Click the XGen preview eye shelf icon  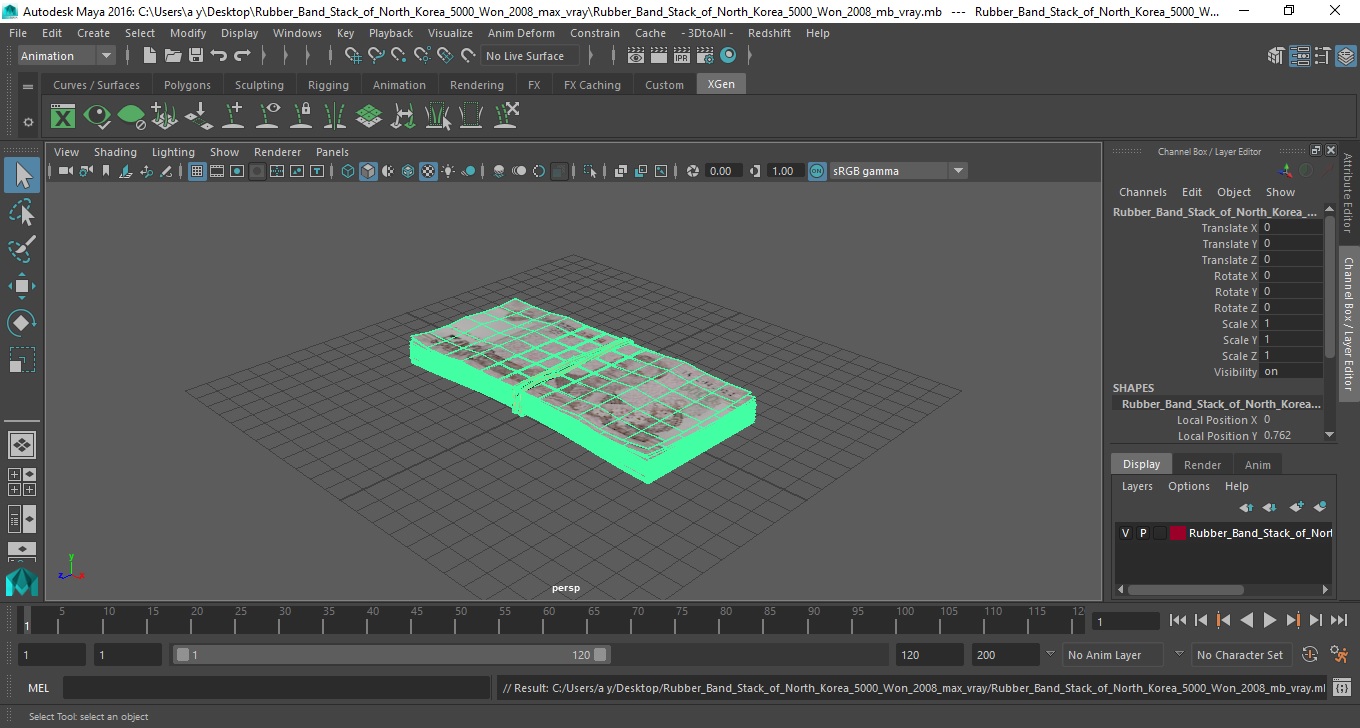tap(97, 116)
